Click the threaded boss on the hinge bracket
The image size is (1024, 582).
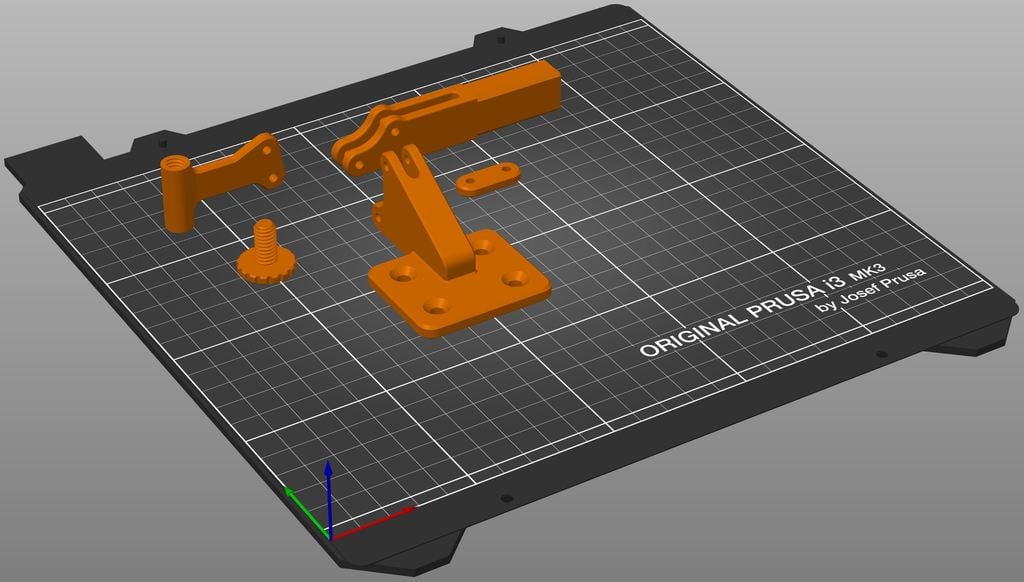tap(177, 162)
